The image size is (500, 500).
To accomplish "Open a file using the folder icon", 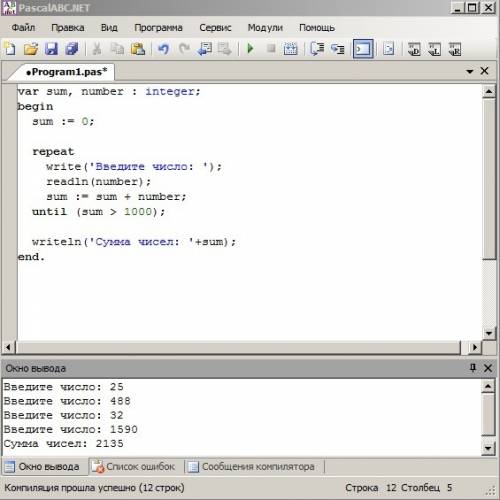I will coord(31,49).
